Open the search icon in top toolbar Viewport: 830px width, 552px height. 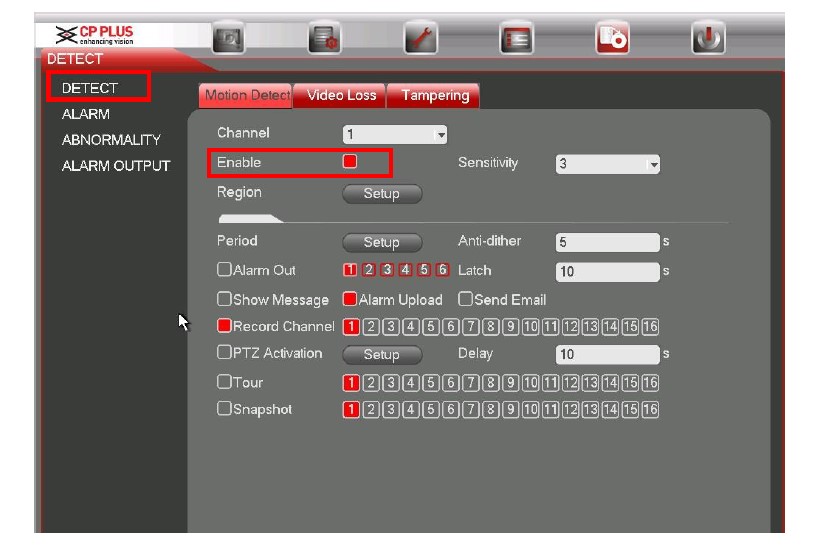click(229, 38)
